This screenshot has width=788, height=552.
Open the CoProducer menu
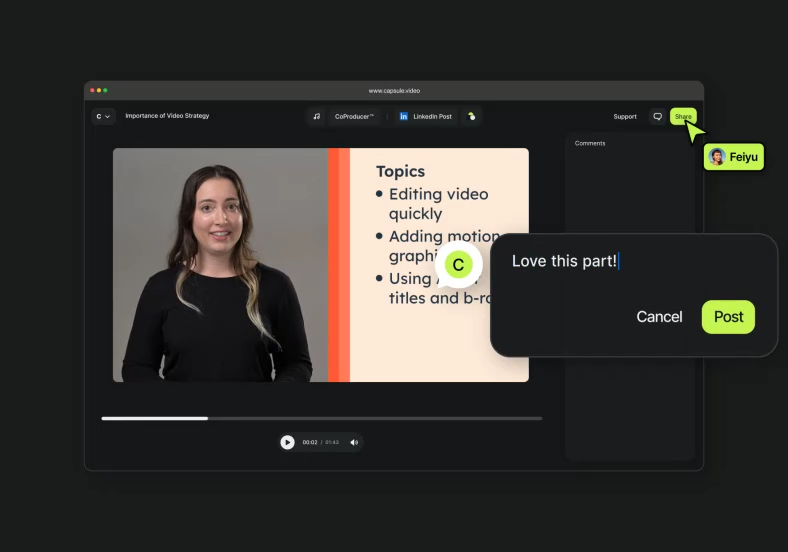(x=354, y=117)
